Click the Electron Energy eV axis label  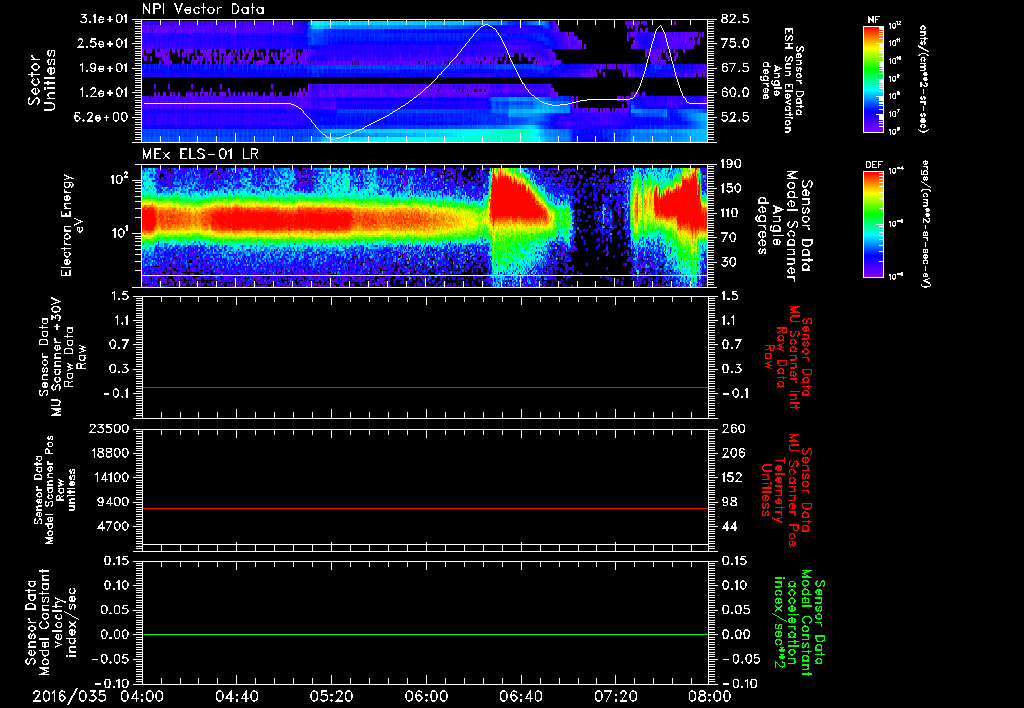71,225
